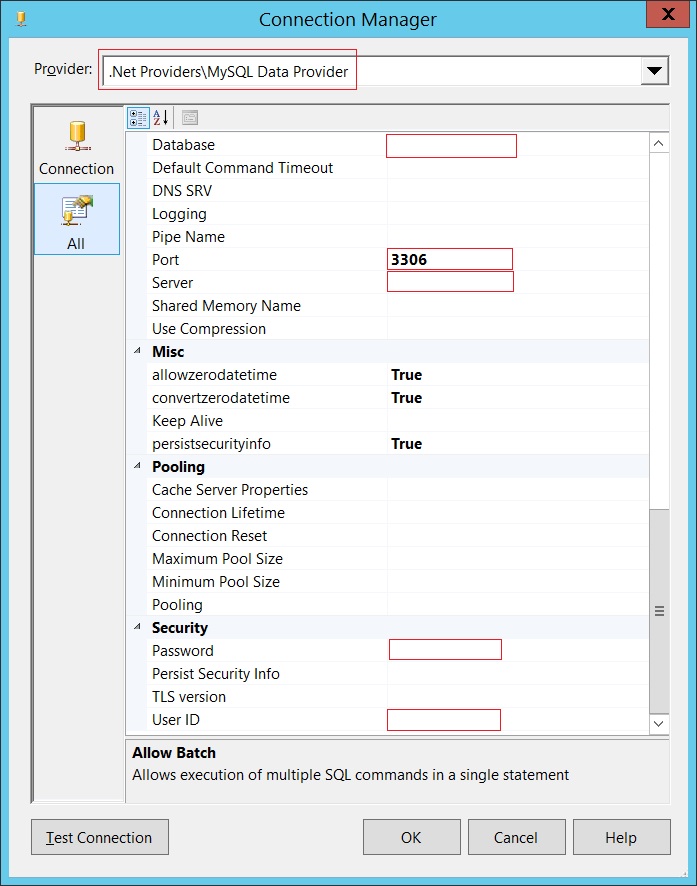This screenshot has height=886, width=697.
Task: Click the Cancel button
Action: pos(516,837)
